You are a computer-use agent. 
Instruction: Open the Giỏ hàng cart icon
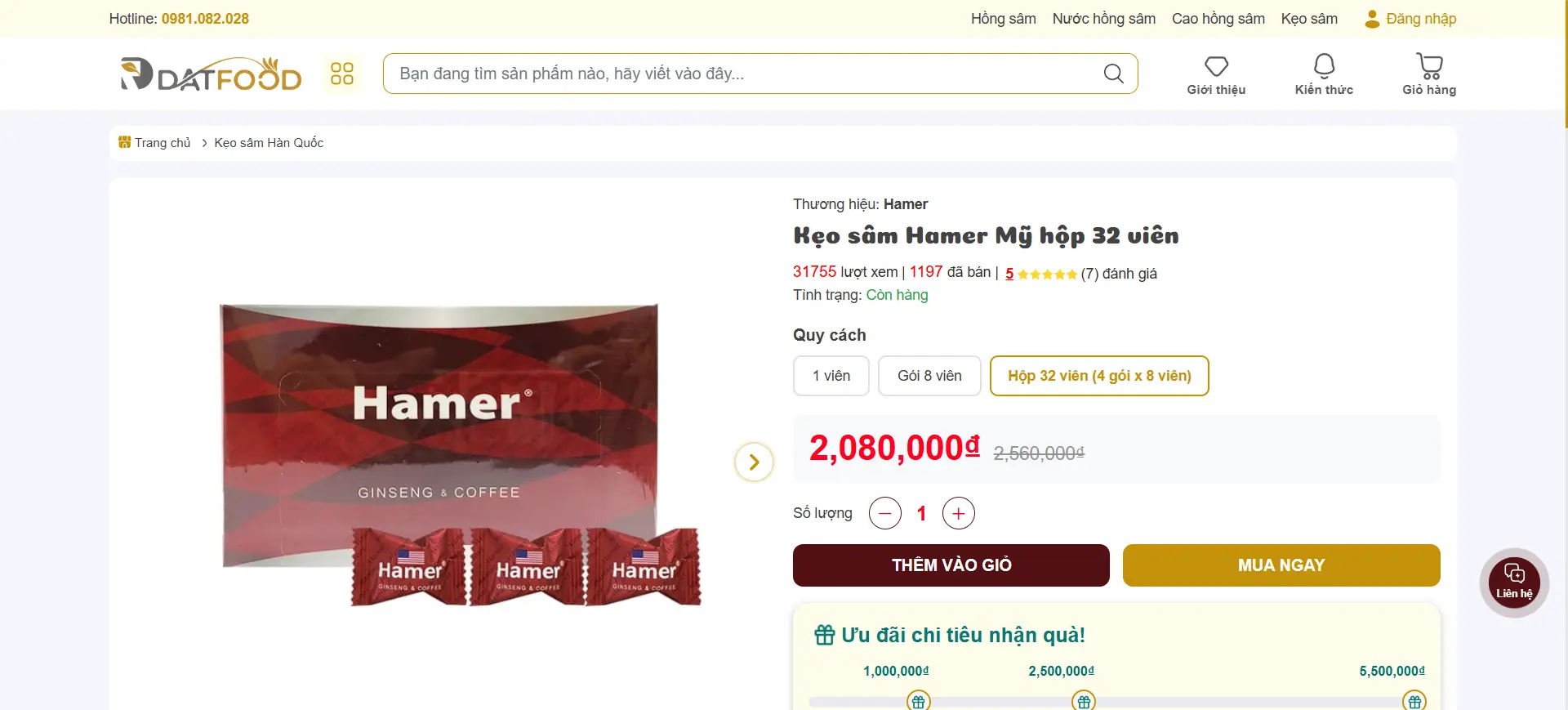[x=1429, y=66]
